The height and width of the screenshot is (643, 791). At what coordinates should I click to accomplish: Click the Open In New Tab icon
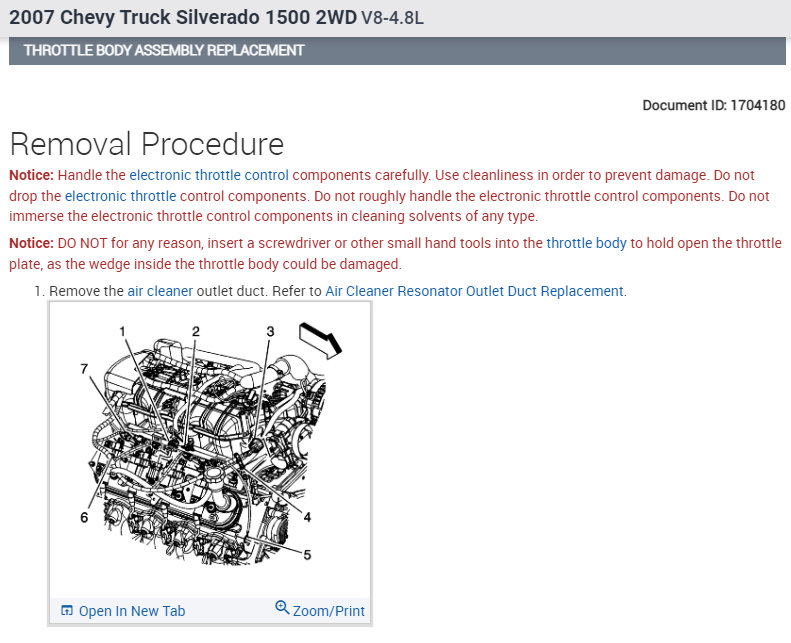67,611
